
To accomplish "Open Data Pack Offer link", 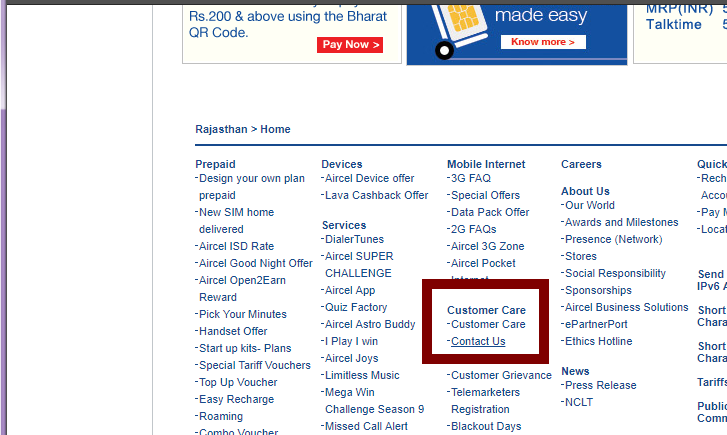I will point(490,212).
